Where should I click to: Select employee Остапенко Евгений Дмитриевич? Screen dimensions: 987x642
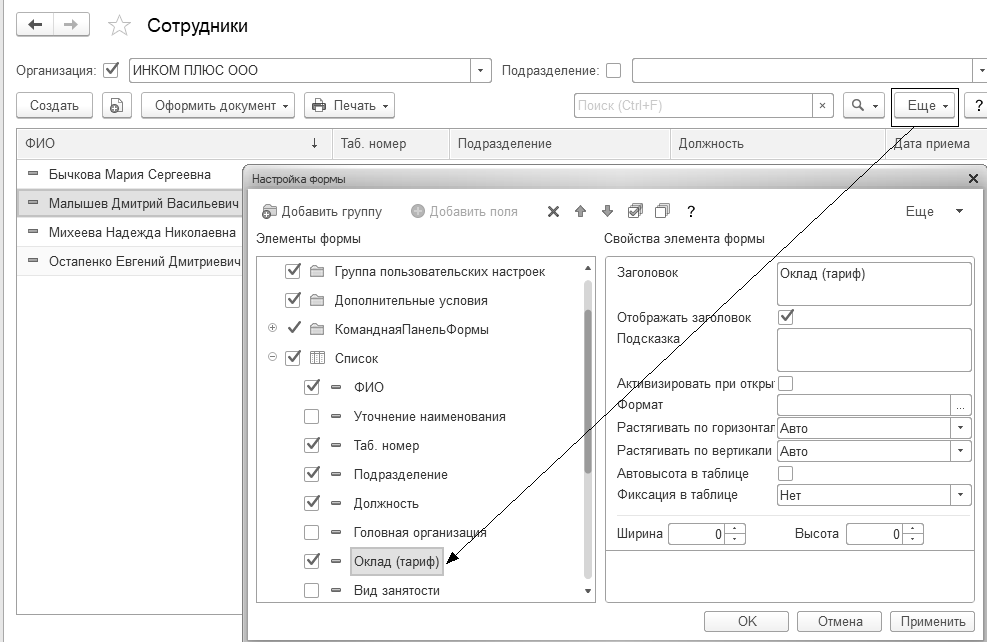(145, 261)
